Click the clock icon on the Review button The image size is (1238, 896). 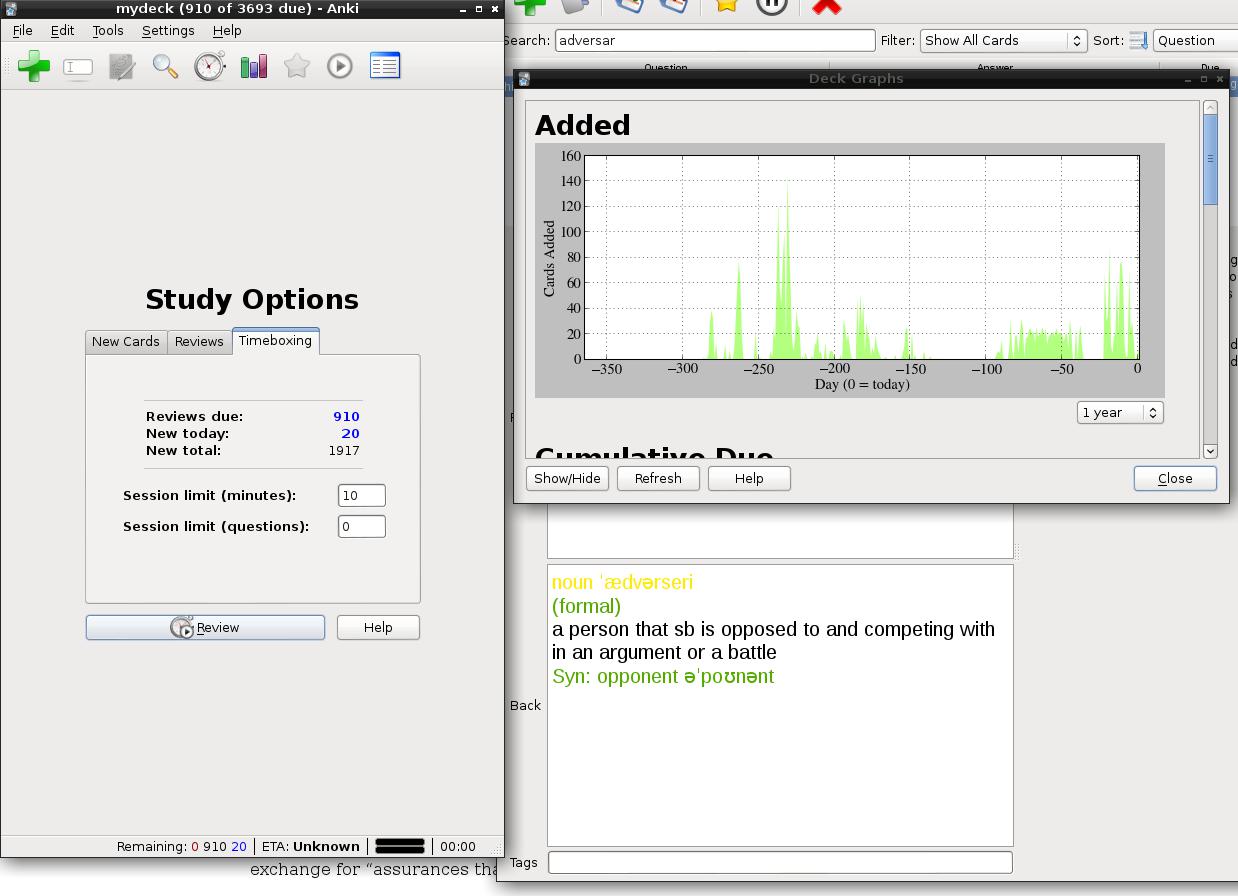(182, 628)
